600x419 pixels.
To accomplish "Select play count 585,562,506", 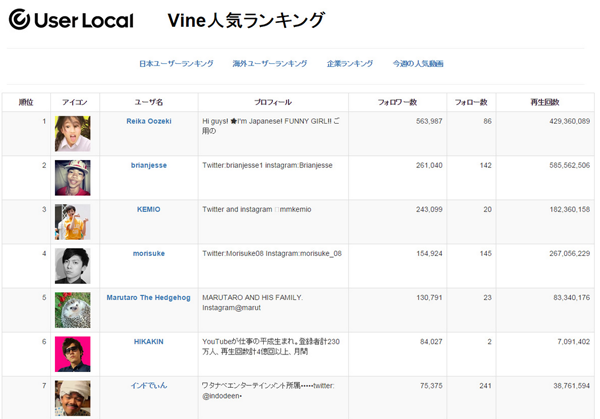I will [x=570, y=165].
